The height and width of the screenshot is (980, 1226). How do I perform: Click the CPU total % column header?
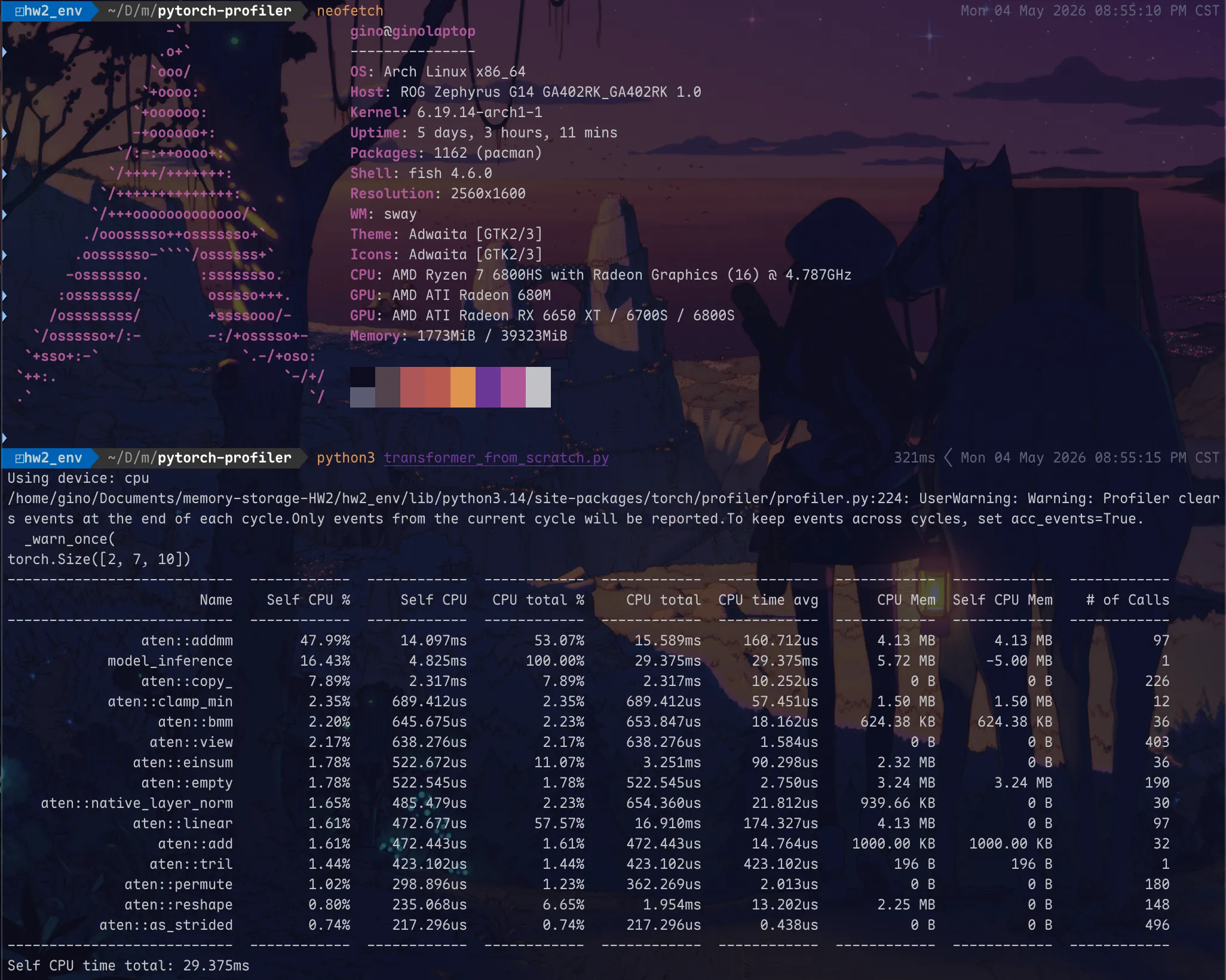(x=538, y=600)
